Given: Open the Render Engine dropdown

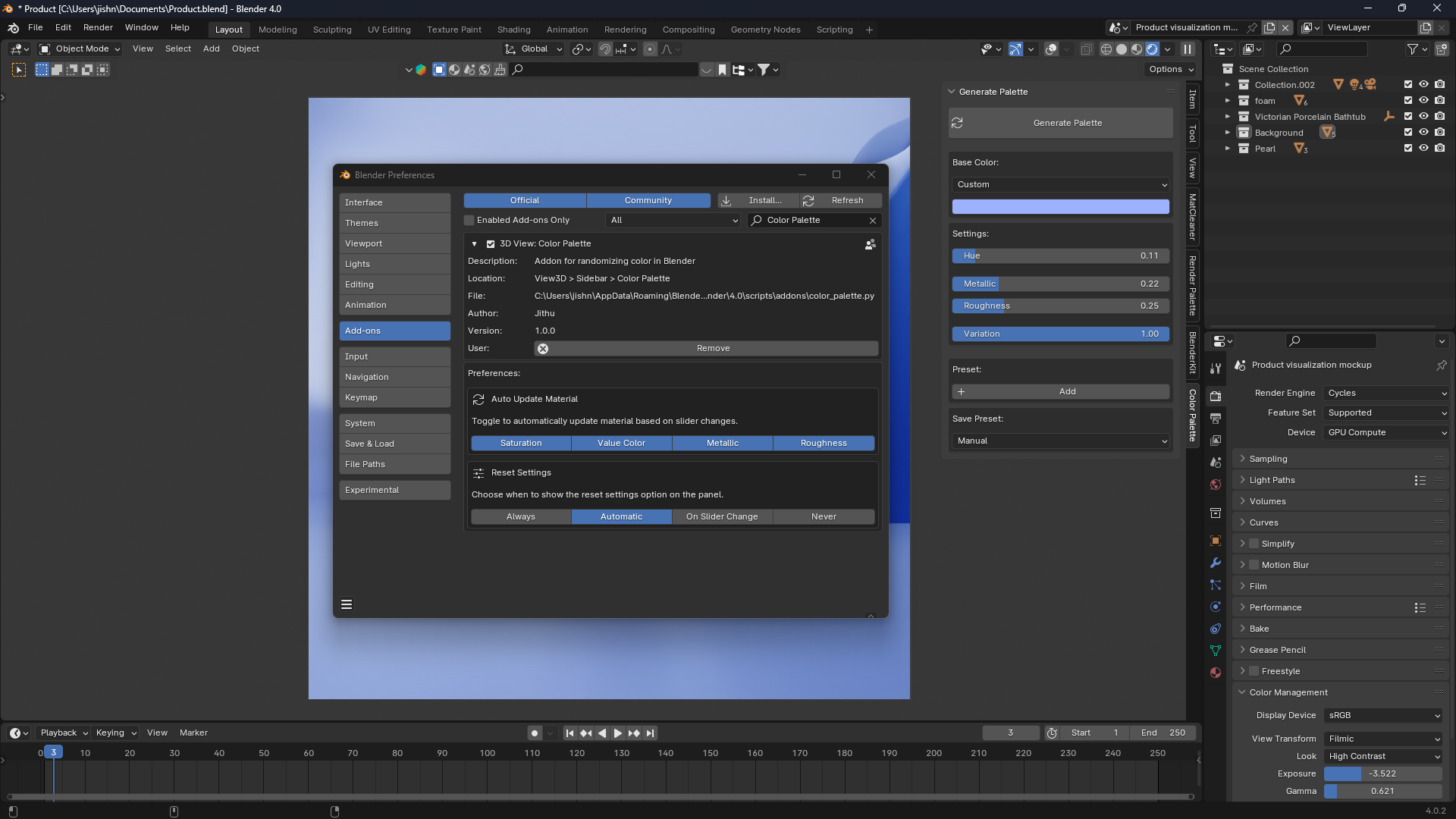Looking at the screenshot, I should [x=1385, y=393].
